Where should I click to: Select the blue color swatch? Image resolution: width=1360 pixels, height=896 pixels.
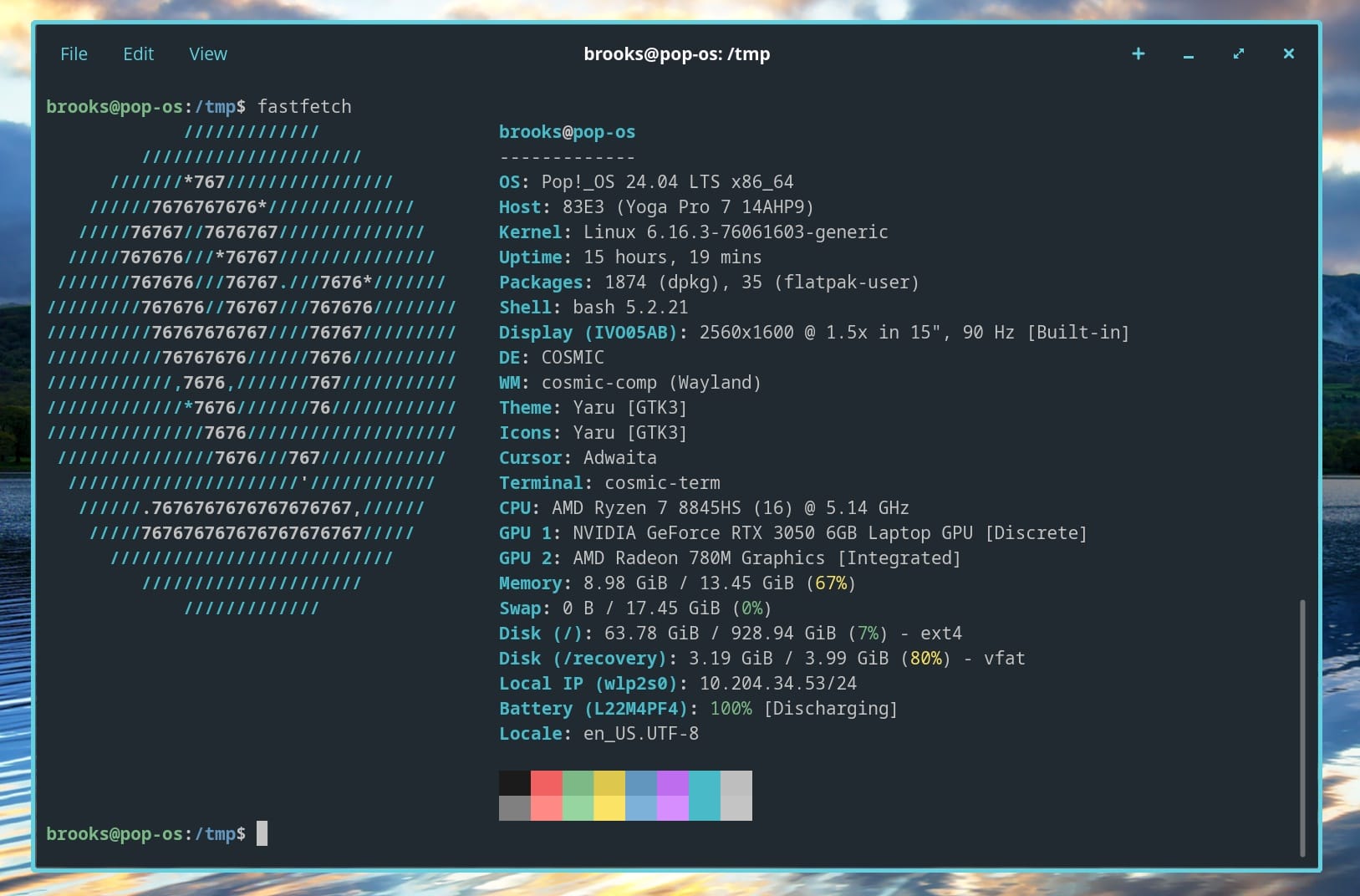pos(642,783)
